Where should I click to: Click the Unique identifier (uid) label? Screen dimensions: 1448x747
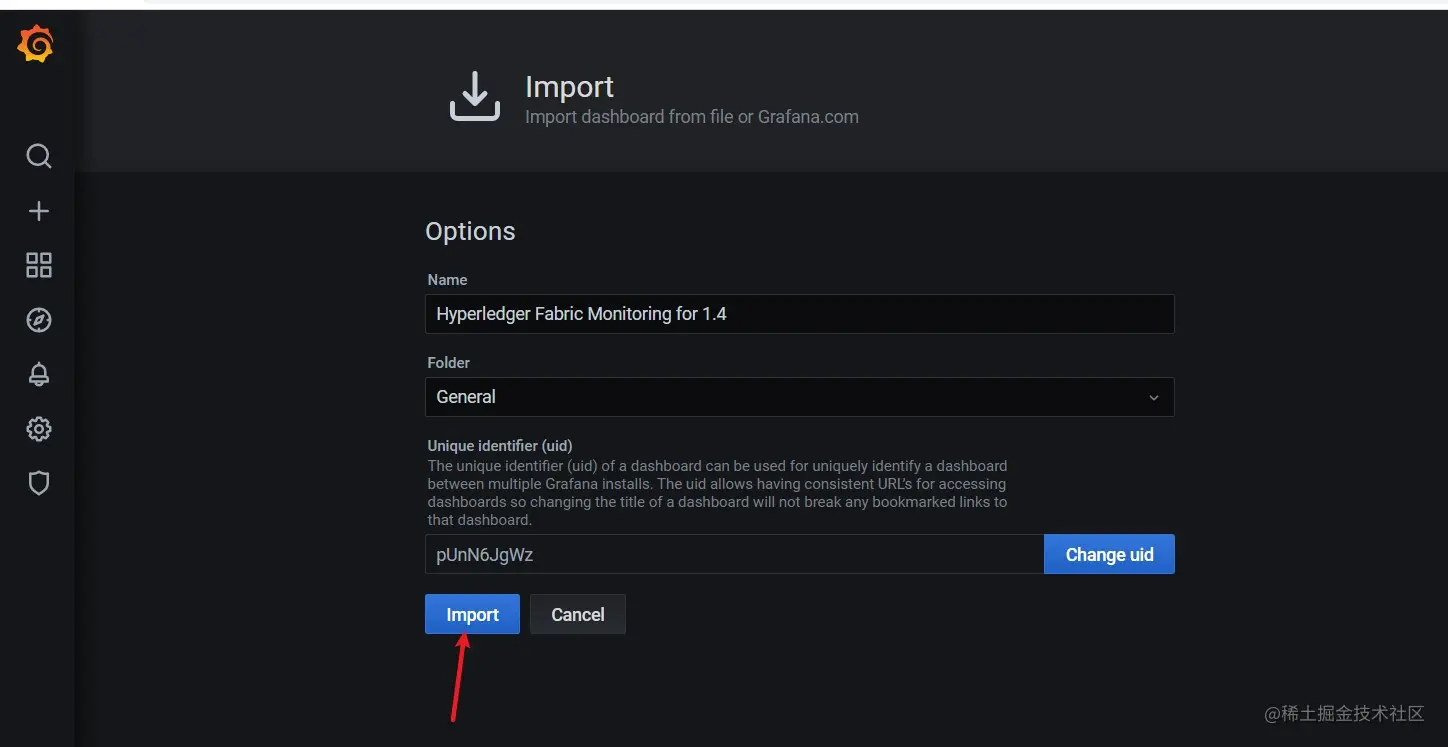(x=500, y=446)
